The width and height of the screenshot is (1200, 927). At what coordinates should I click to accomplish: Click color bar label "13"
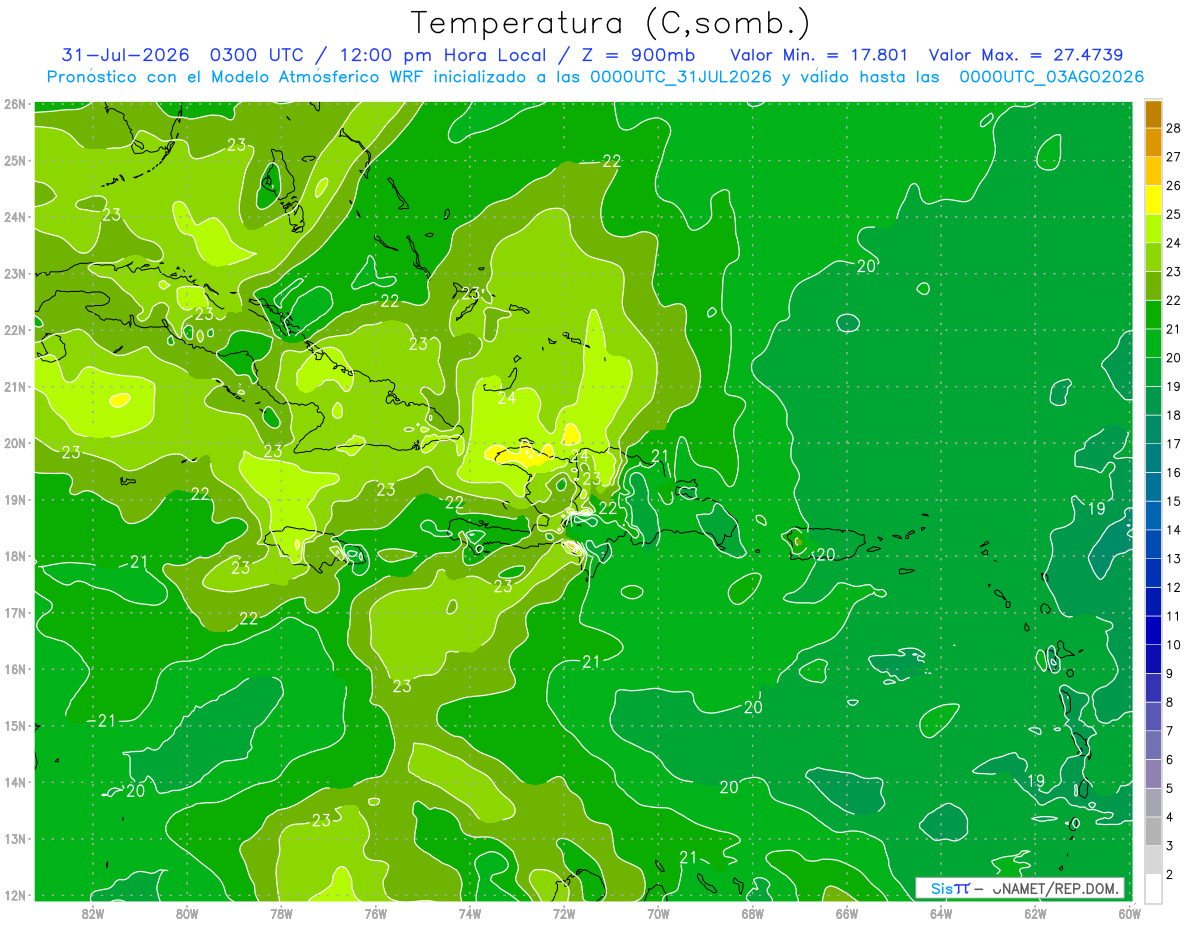[x=1174, y=558]
